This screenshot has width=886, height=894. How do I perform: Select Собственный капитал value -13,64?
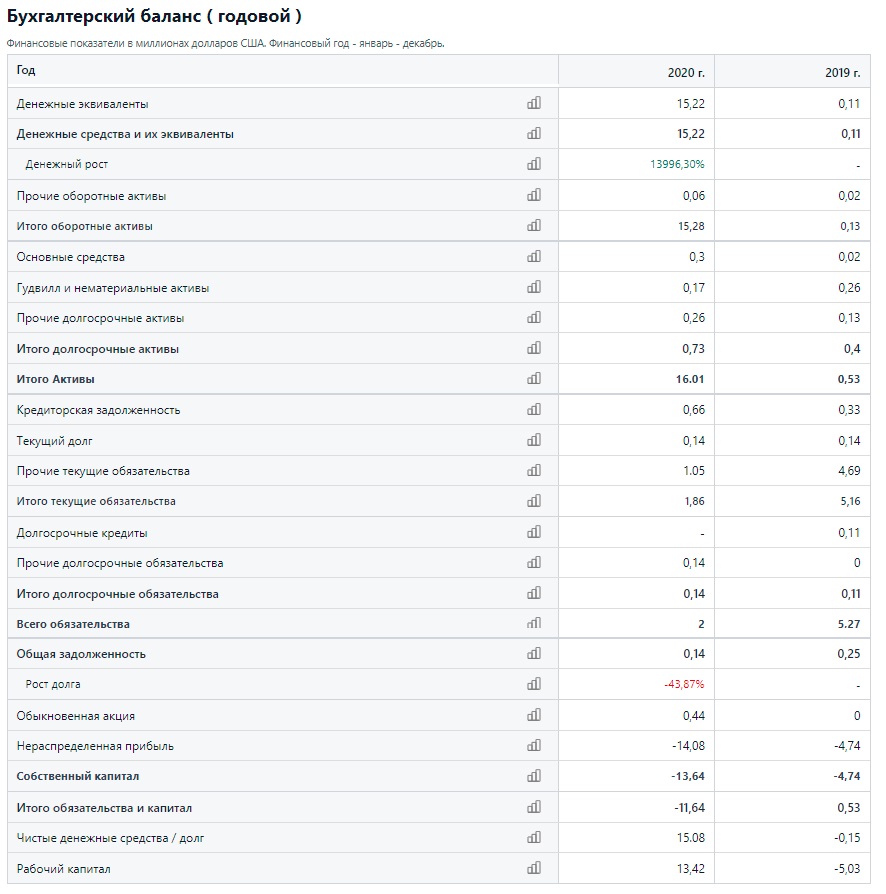pos(688,776)
